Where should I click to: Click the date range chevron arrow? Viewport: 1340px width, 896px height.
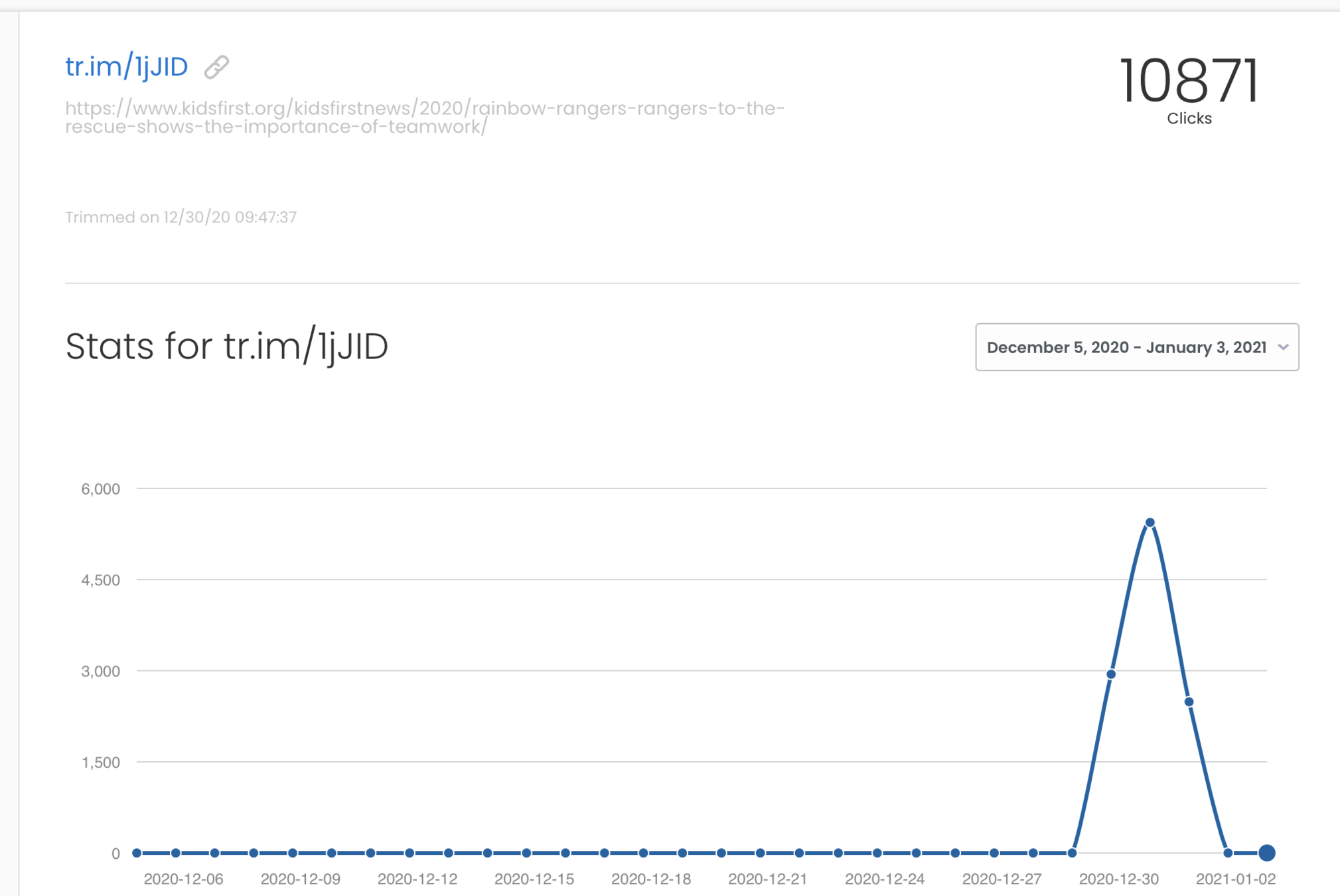tap(1283, 347)
